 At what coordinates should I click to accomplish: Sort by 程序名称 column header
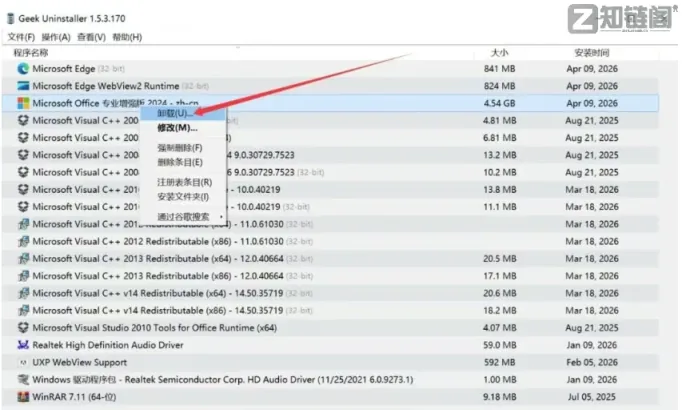30,53
